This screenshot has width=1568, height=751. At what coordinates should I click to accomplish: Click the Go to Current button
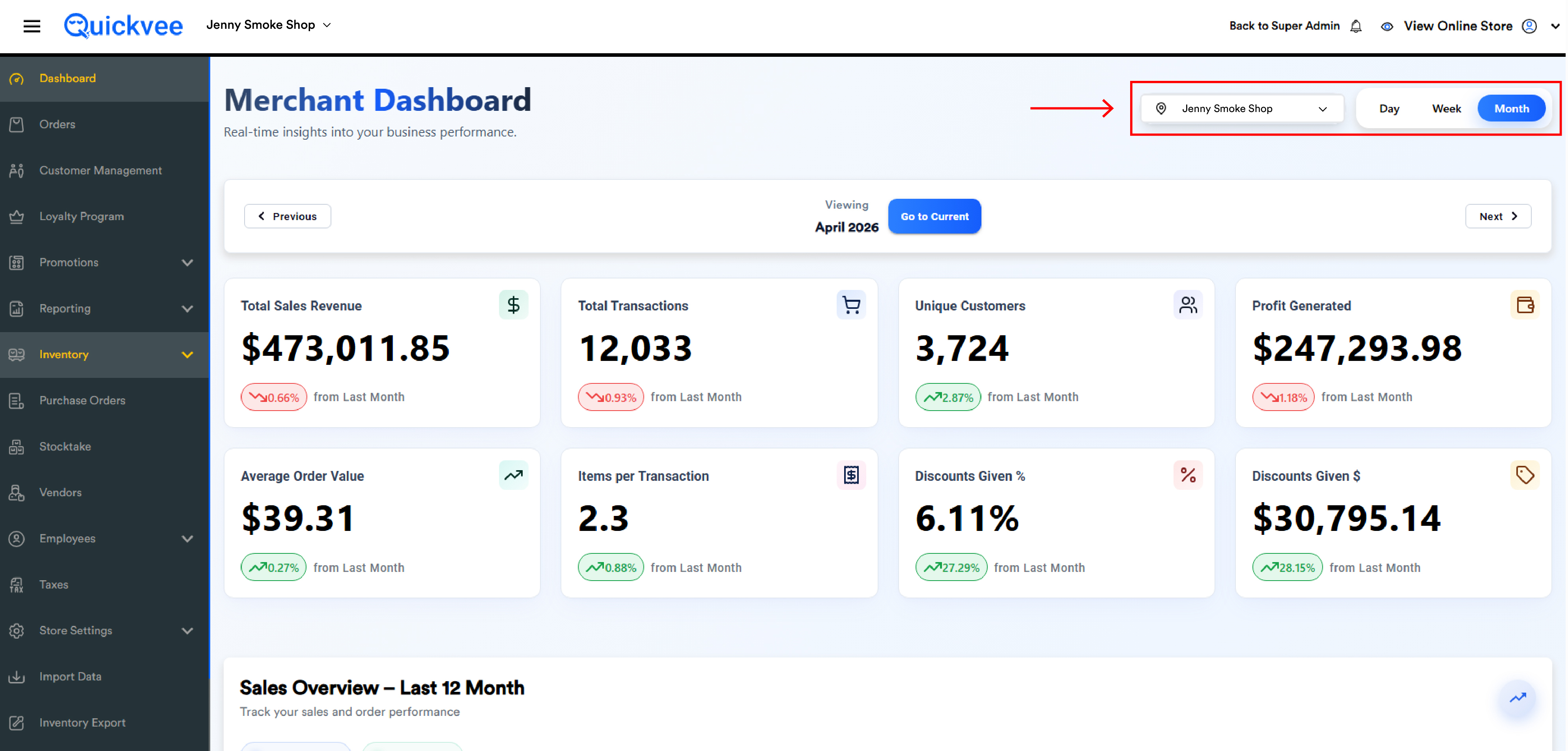[934, 216]
